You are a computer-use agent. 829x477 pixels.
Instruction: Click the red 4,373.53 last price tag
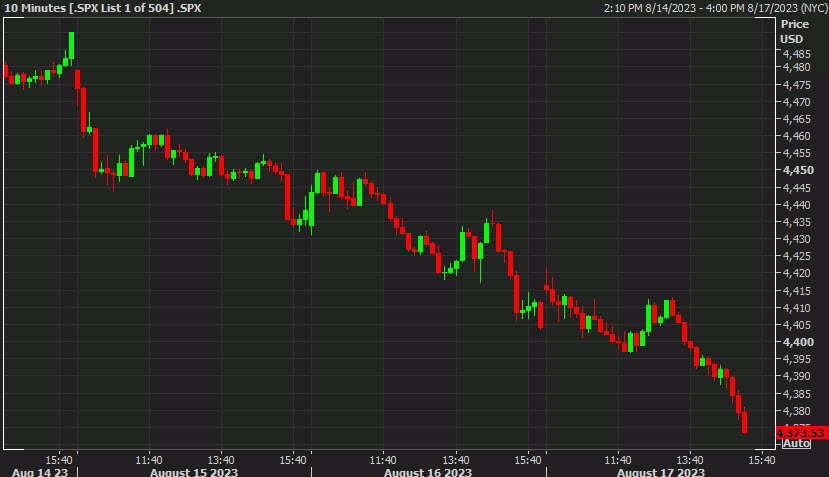801,432
